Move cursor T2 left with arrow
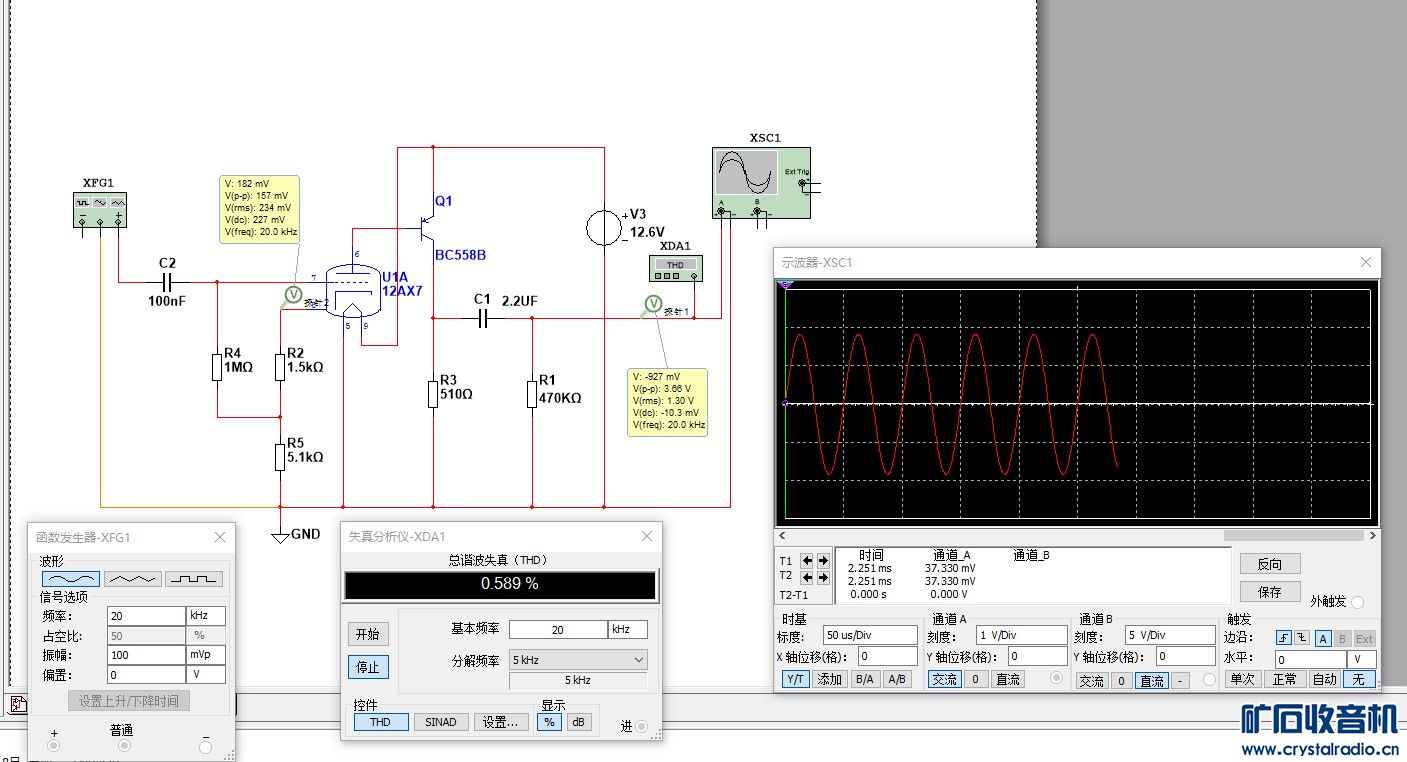 coord(808,577)
